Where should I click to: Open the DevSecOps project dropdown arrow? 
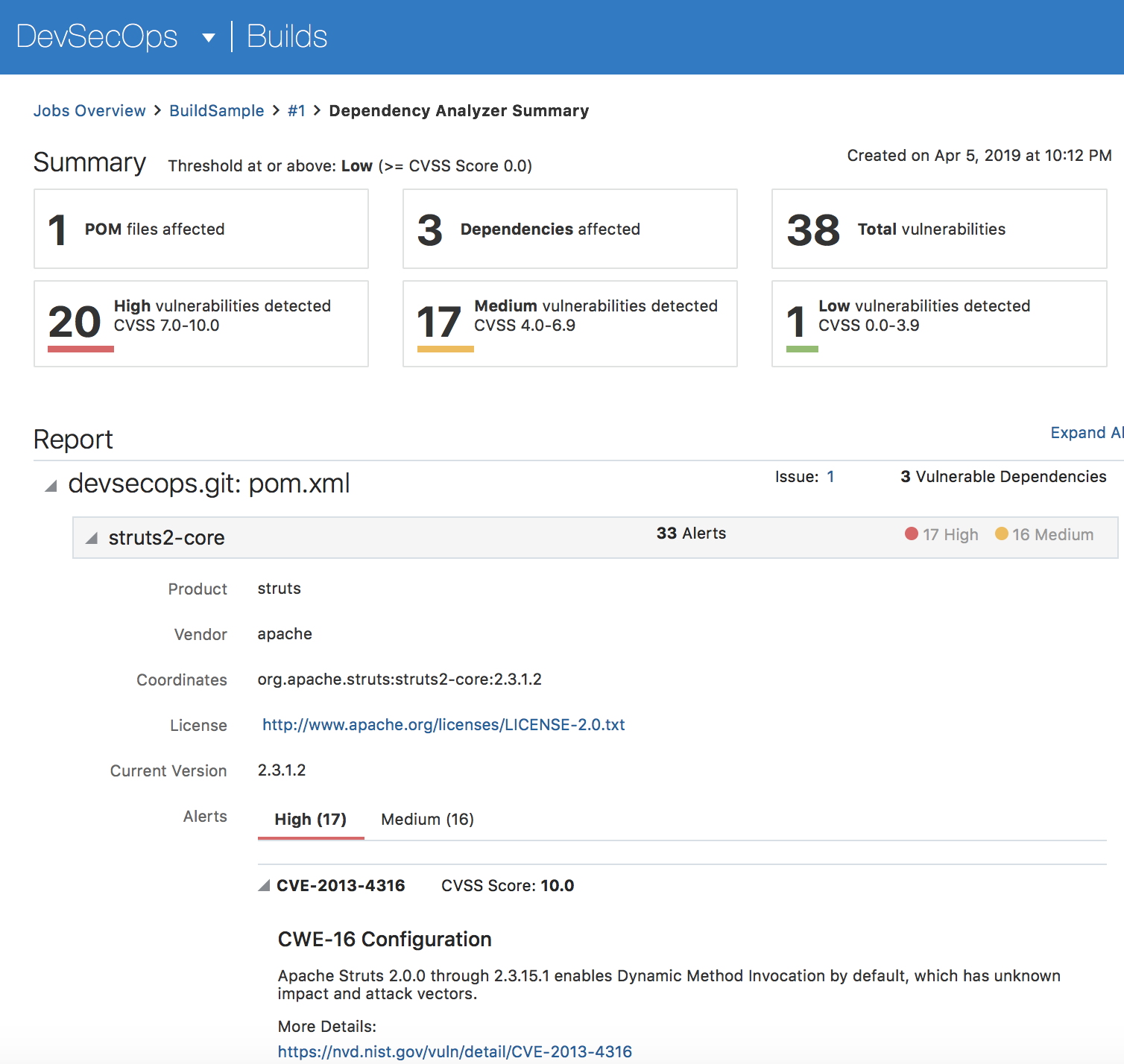pos(209,38)
